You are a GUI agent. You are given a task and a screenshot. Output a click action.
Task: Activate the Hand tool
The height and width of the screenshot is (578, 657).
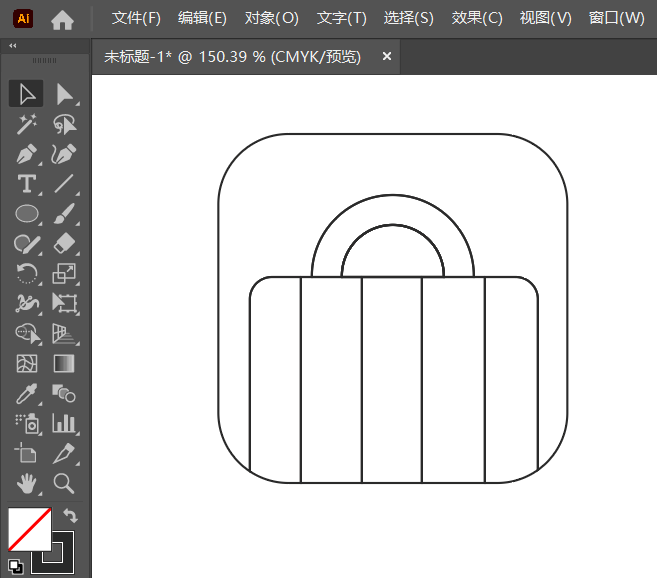(26, 483)
